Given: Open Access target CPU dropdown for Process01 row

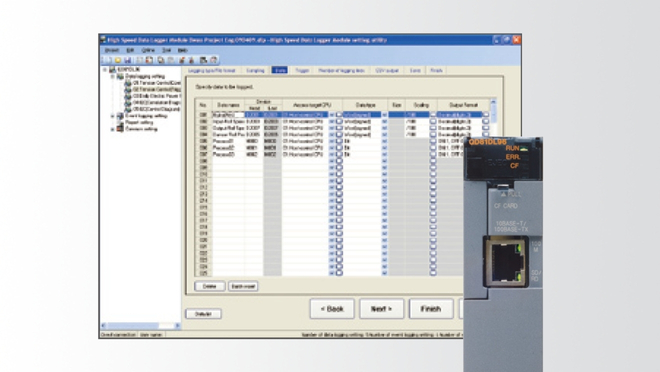Looking at the screenshot, I should (x=332, y=141).
